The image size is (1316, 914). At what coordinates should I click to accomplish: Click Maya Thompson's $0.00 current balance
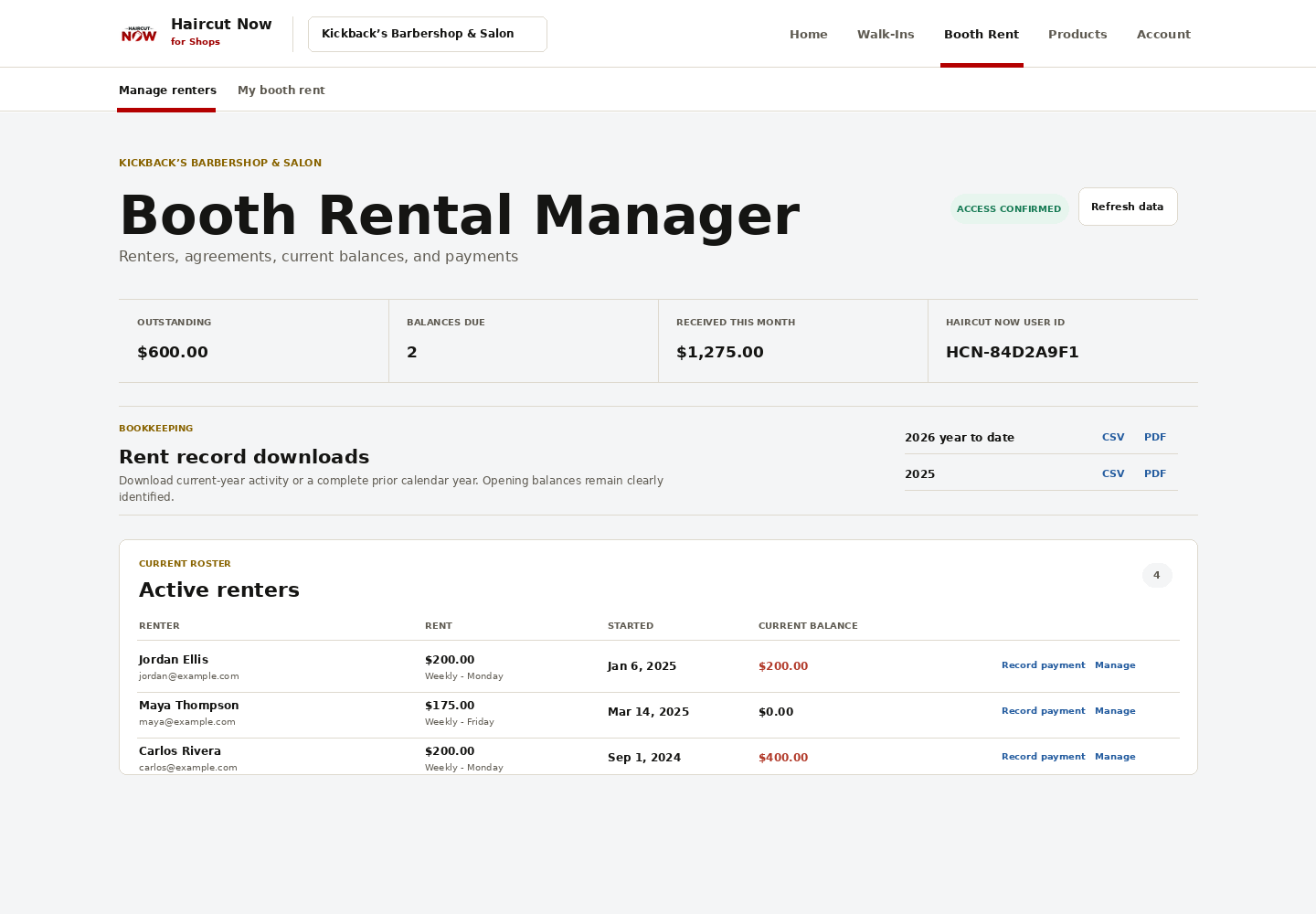[776, 712]
